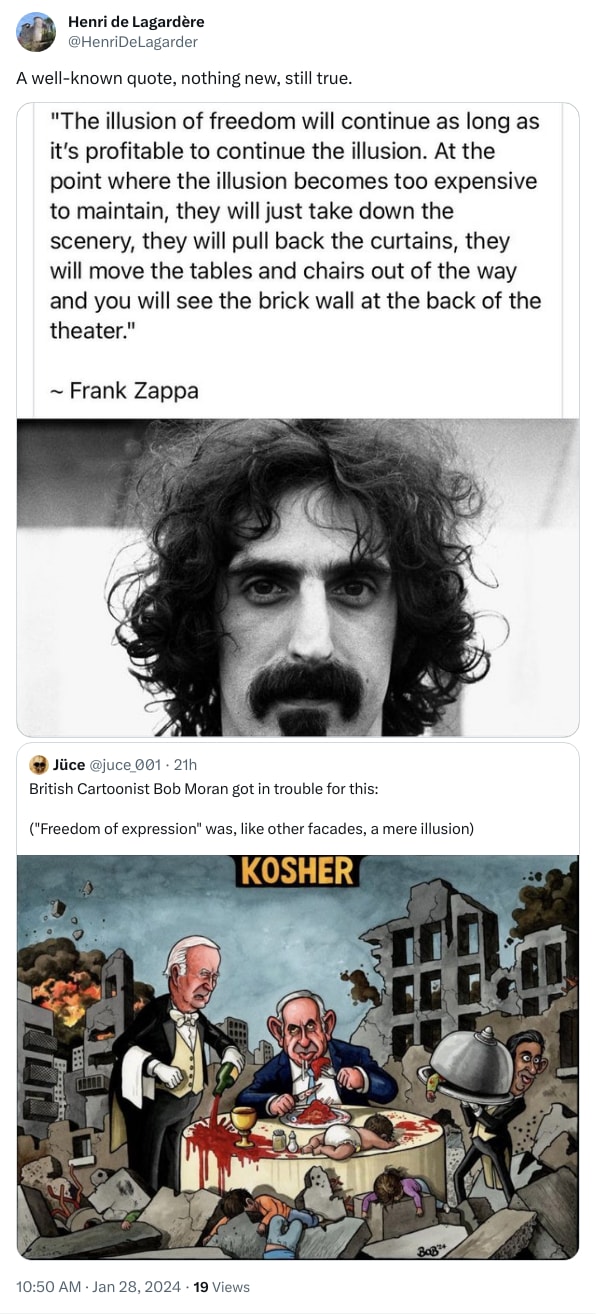611x1314 pixels.
Task: Select the 'A well-known quote' tweet text
Action: (184, 78)
